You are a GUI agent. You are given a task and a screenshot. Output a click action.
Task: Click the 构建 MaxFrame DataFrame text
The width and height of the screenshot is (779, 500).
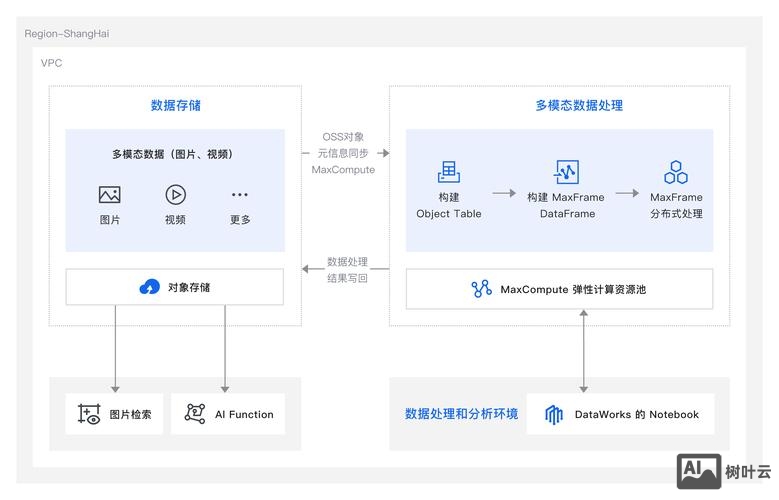566,205
